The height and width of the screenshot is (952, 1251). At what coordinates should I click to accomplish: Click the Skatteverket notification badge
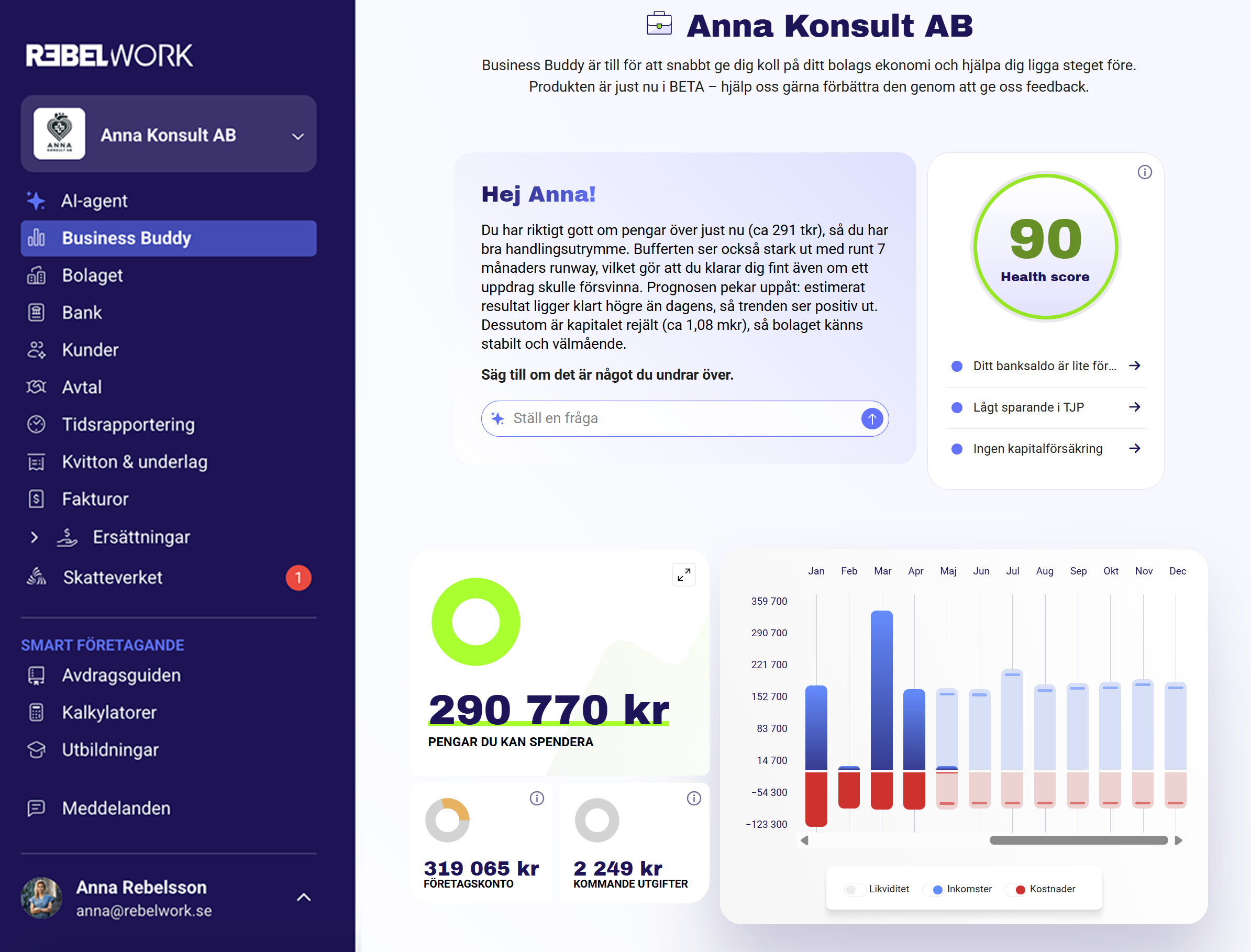point(298,578)
